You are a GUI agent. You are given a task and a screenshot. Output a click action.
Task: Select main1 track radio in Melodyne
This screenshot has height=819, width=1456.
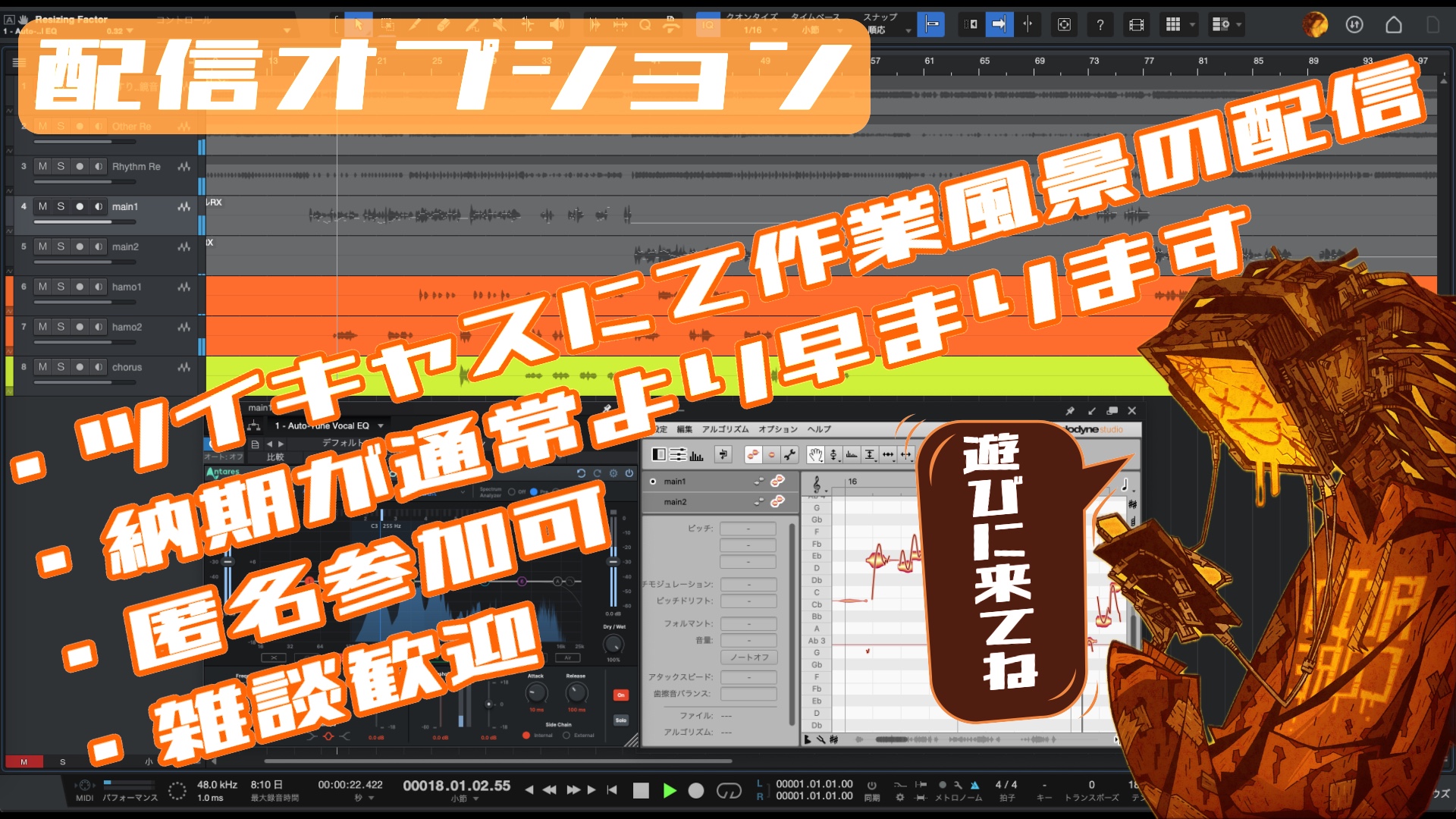[653, 482]
